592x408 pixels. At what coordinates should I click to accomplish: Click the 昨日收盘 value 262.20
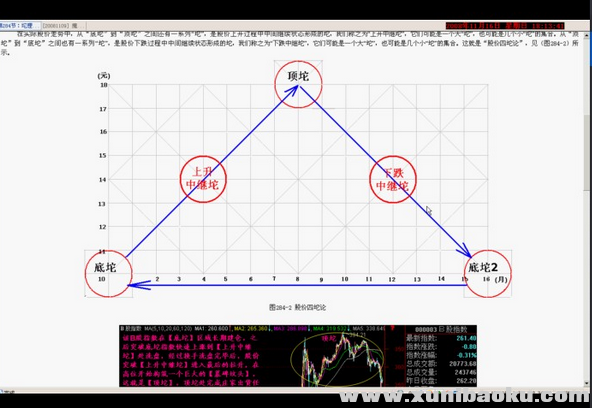[x=466, y=381]
